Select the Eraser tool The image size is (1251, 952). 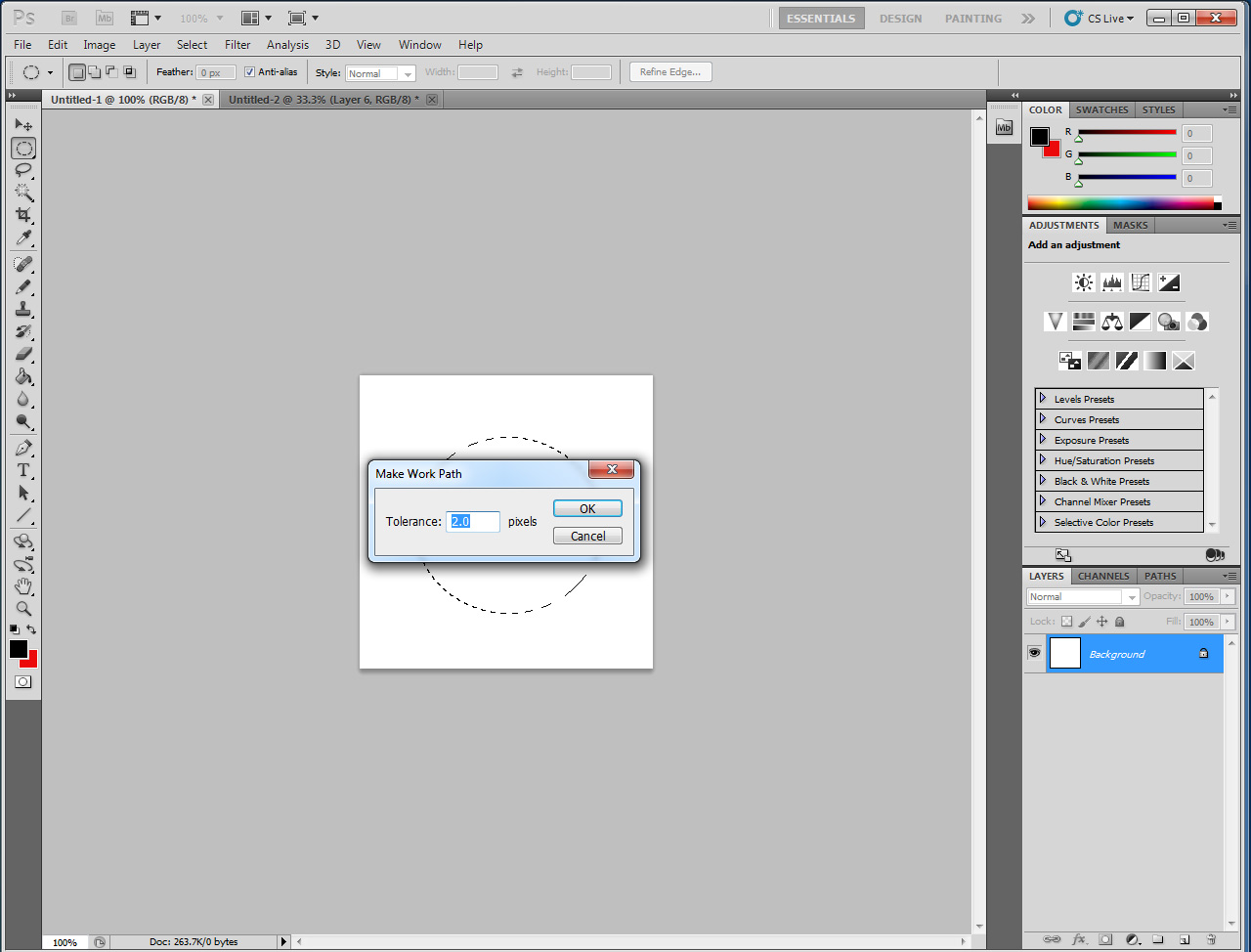point(23,355)
